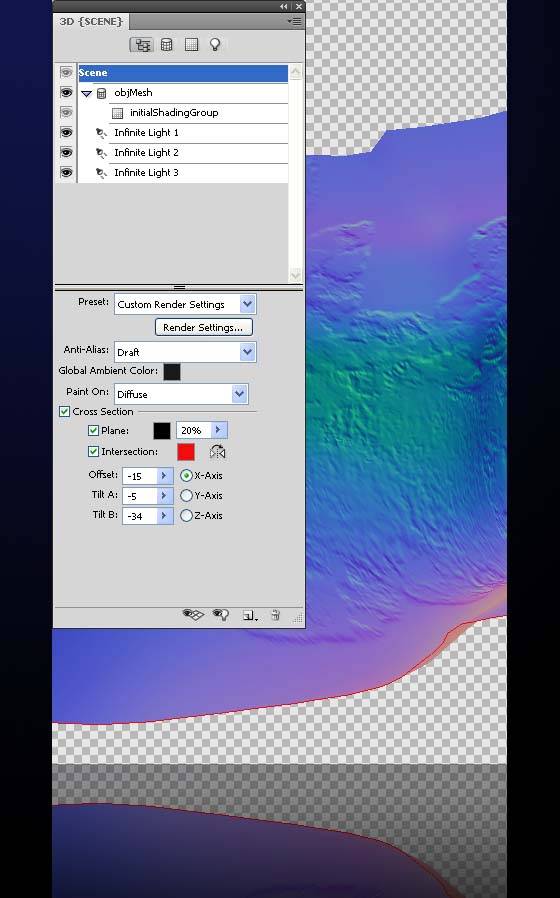Click the red Intersection color swatch
The width and height of the screenshot is (560, 898).
[186, 452]
